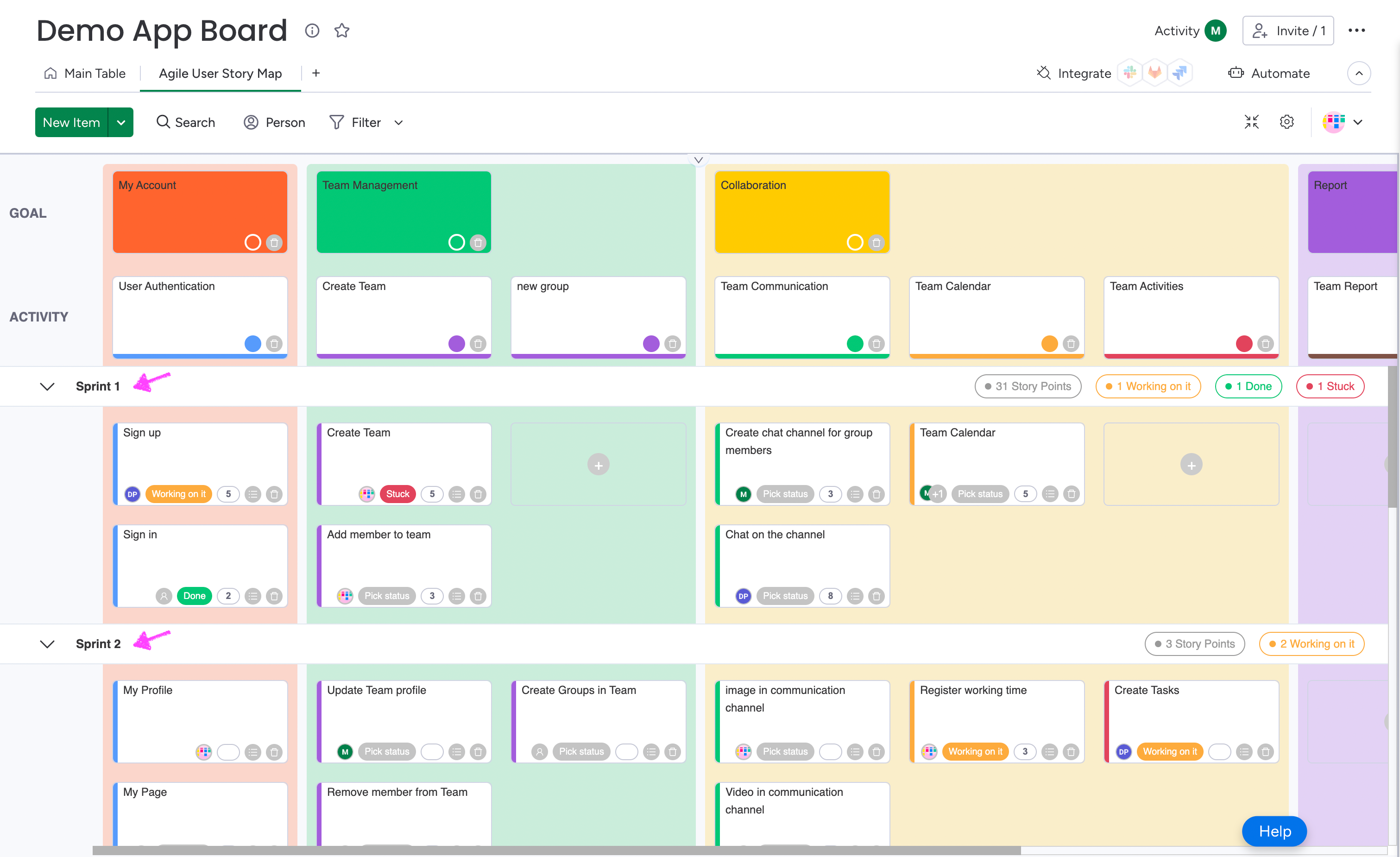Click the New Item button
This screenshot has height=857, width=1400.
(x=71, y=122)
